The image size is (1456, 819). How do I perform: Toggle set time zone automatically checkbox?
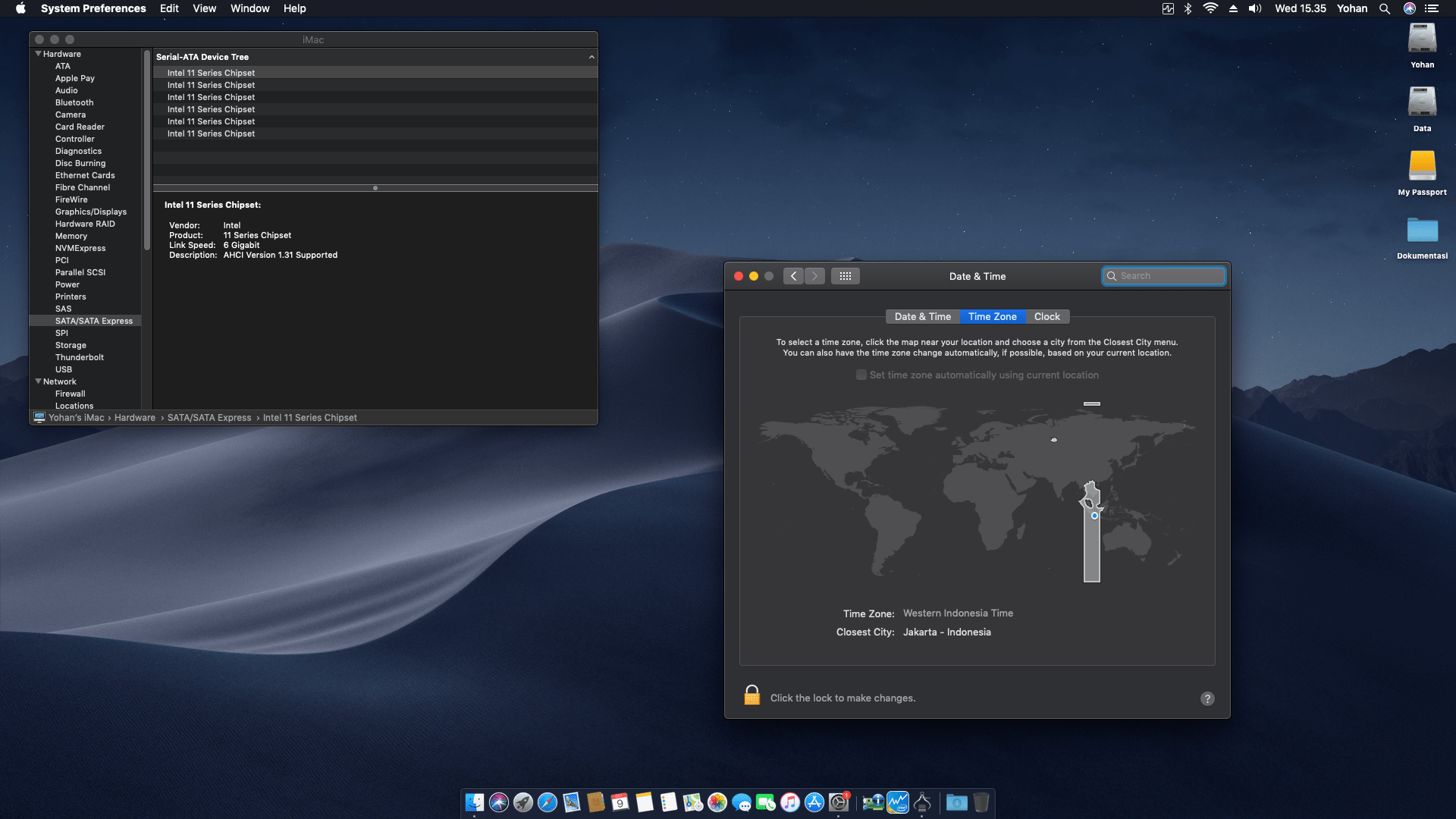tap(861, 375)
